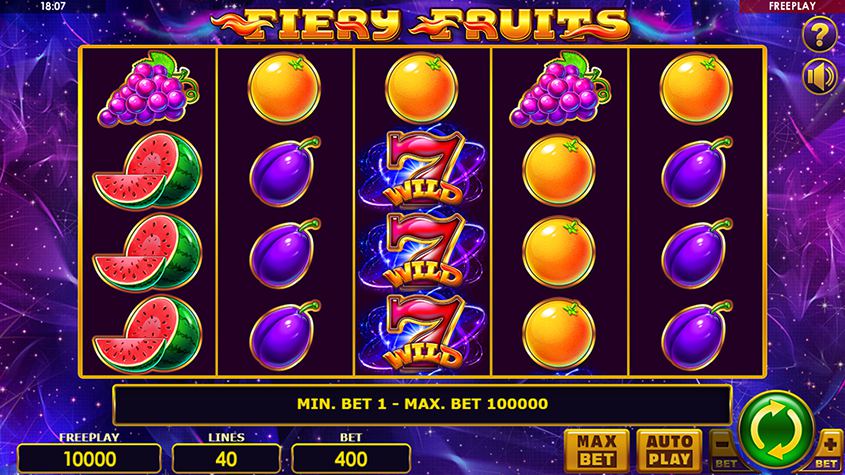The width and height of the screenshot is (845, 475).
Task: Click top watermelon symbol on first reel
Action: pyautogui.click(x=148, y=170)
